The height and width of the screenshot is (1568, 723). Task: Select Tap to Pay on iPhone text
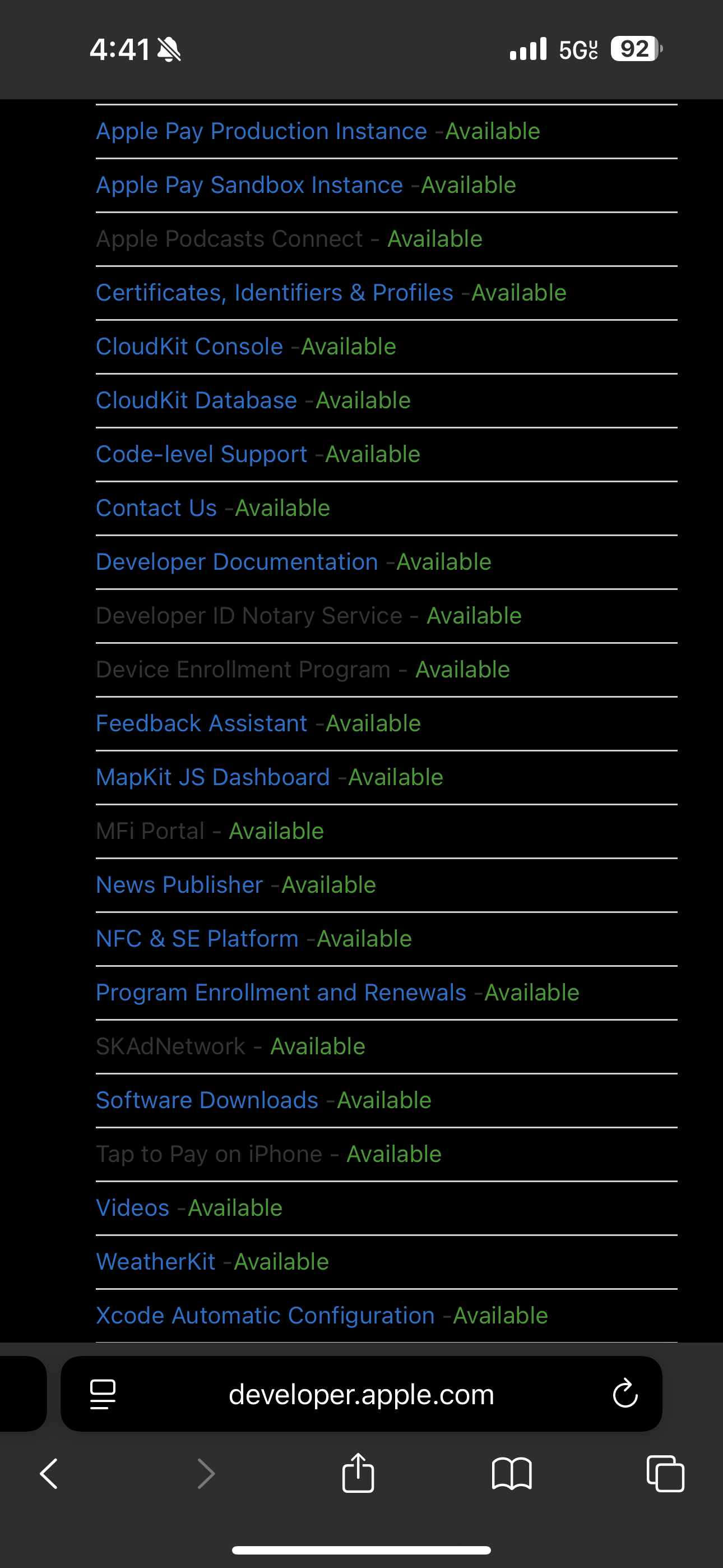click(210, 1154)
